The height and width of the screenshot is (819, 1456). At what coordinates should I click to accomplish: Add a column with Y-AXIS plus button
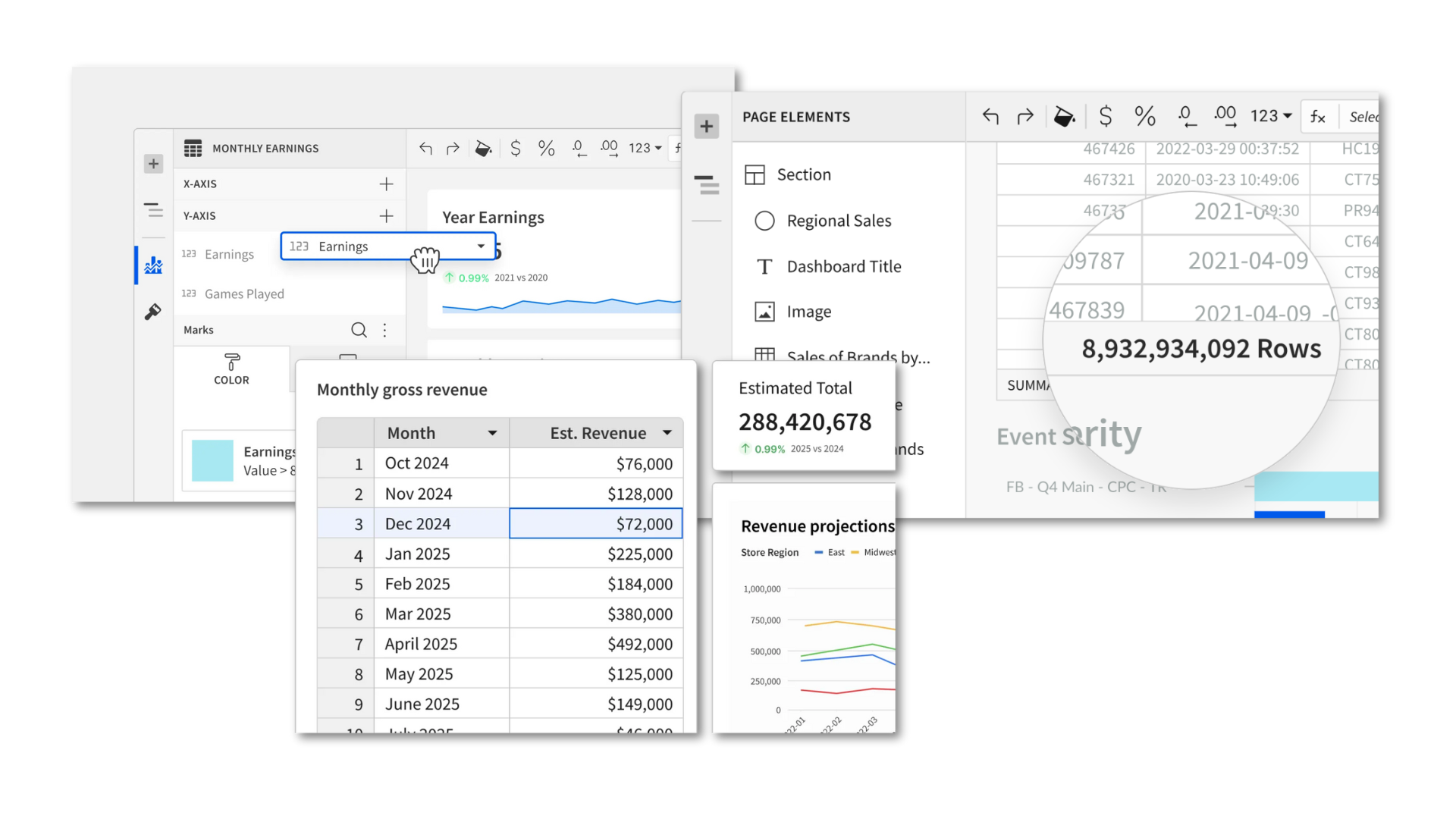386,216
